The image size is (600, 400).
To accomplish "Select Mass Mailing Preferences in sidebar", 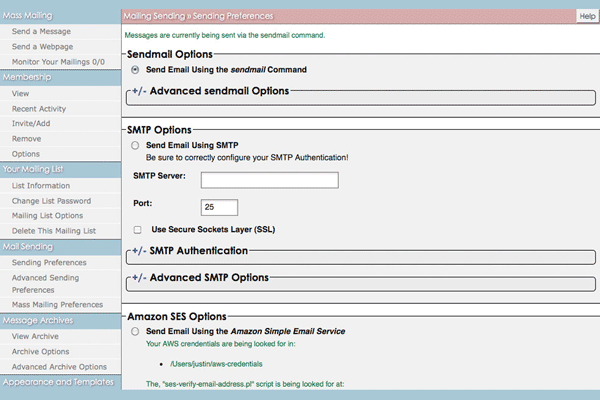I will coord(56,304).
